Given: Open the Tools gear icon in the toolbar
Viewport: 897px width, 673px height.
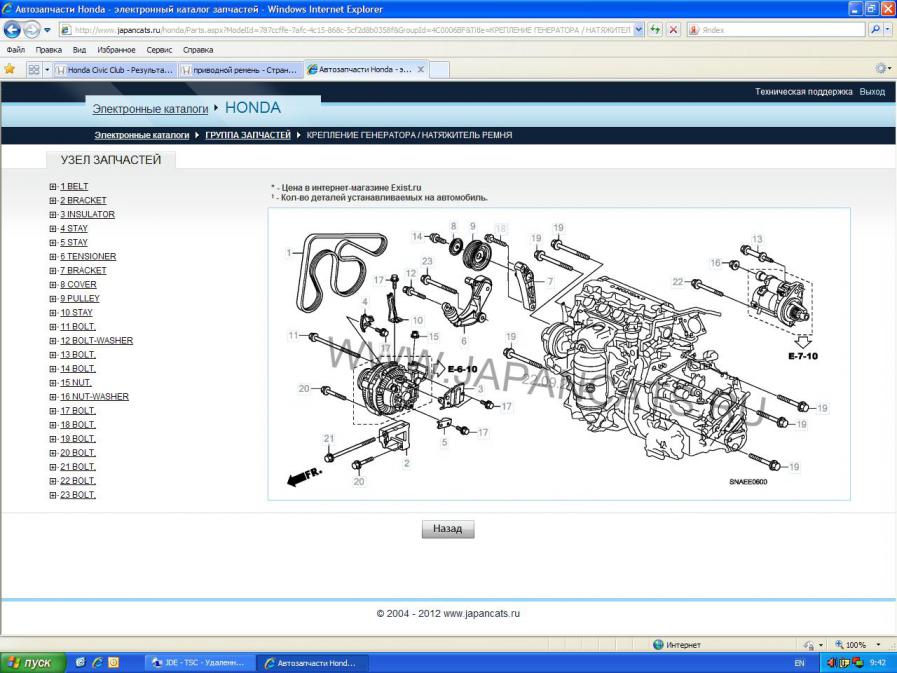Looking at the screenshot, I should coord(880,69).
